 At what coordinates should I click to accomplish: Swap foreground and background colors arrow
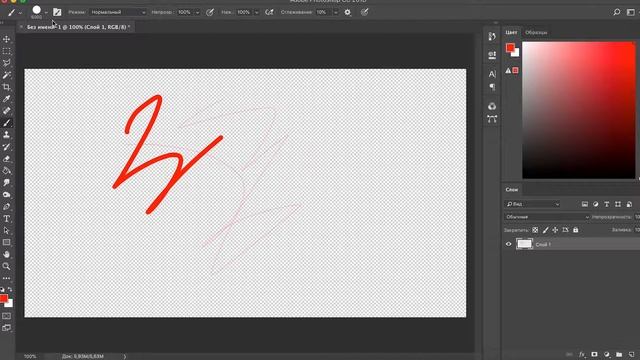tap(10, 289)
